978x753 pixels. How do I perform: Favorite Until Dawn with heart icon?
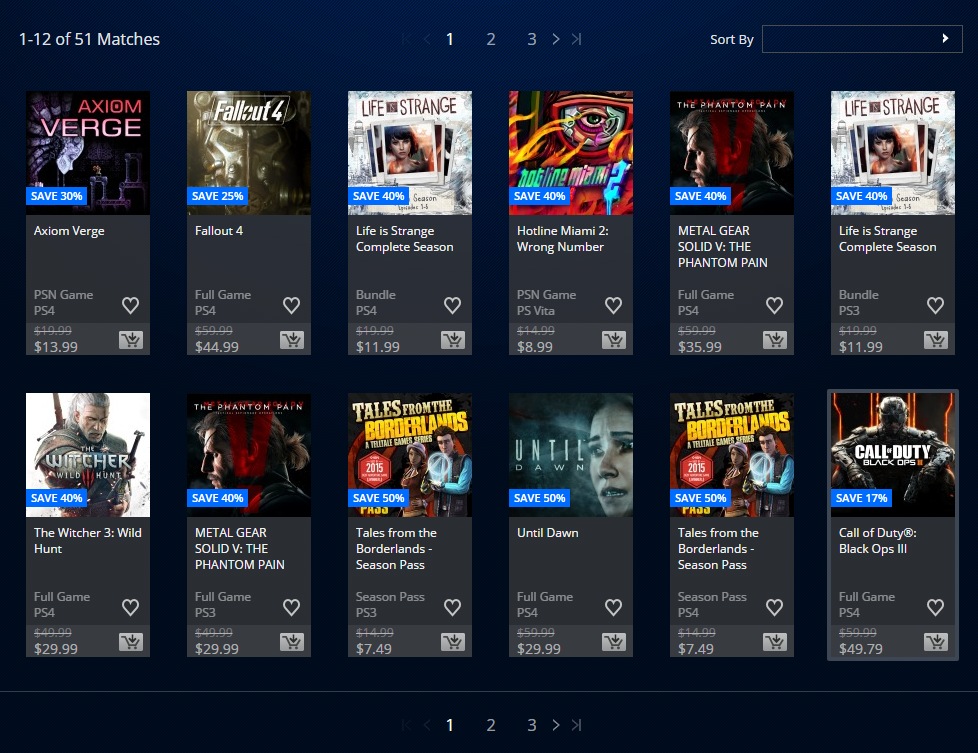coord(613,607)
